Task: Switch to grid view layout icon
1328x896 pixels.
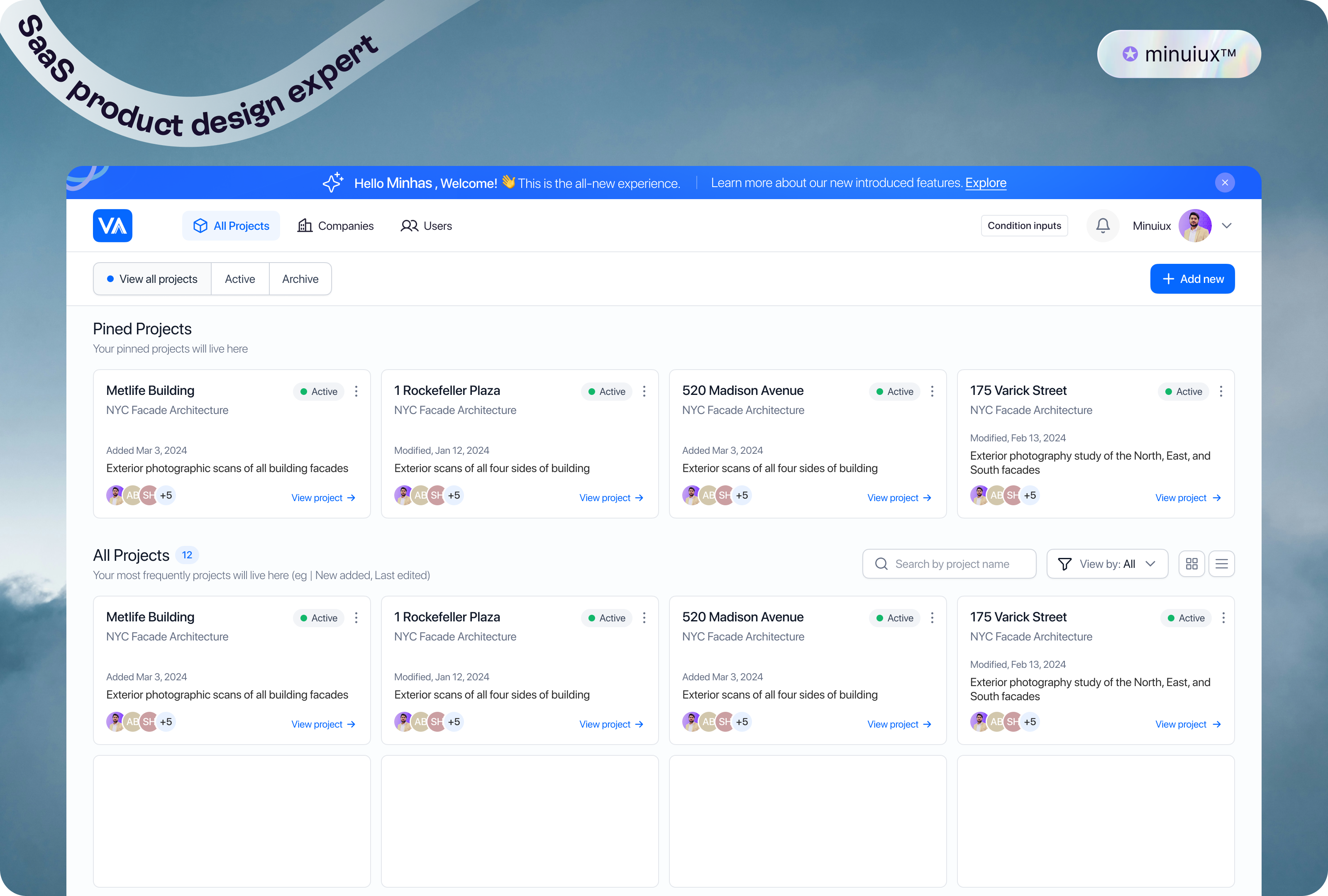Action: pyautogui.click(x=1191, y=564)
